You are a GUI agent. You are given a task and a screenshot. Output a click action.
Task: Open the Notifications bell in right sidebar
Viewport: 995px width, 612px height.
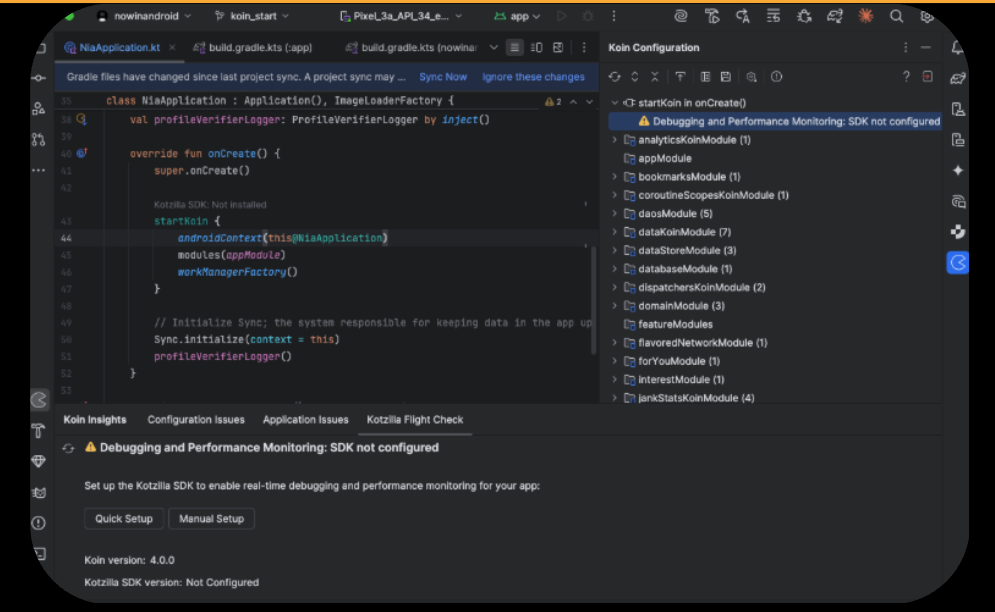[958, 48]
